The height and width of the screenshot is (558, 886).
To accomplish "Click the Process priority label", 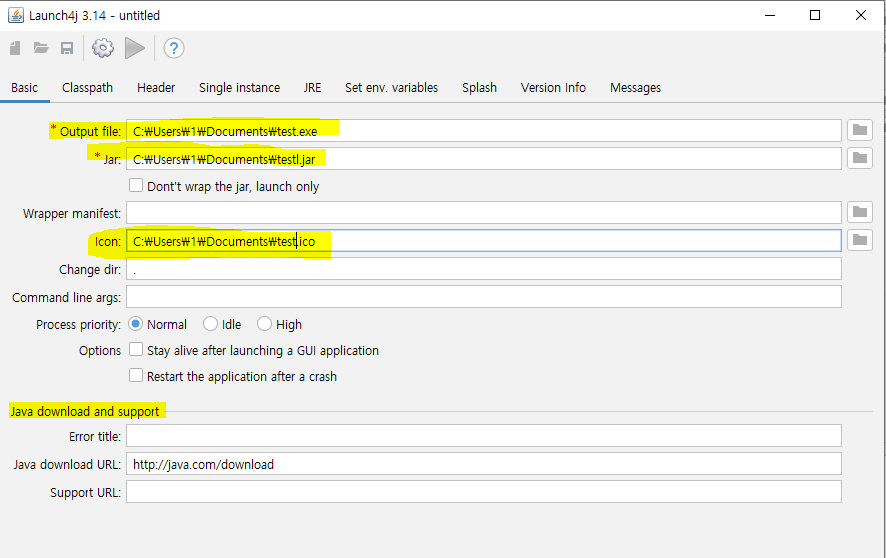I will point(79,324).
